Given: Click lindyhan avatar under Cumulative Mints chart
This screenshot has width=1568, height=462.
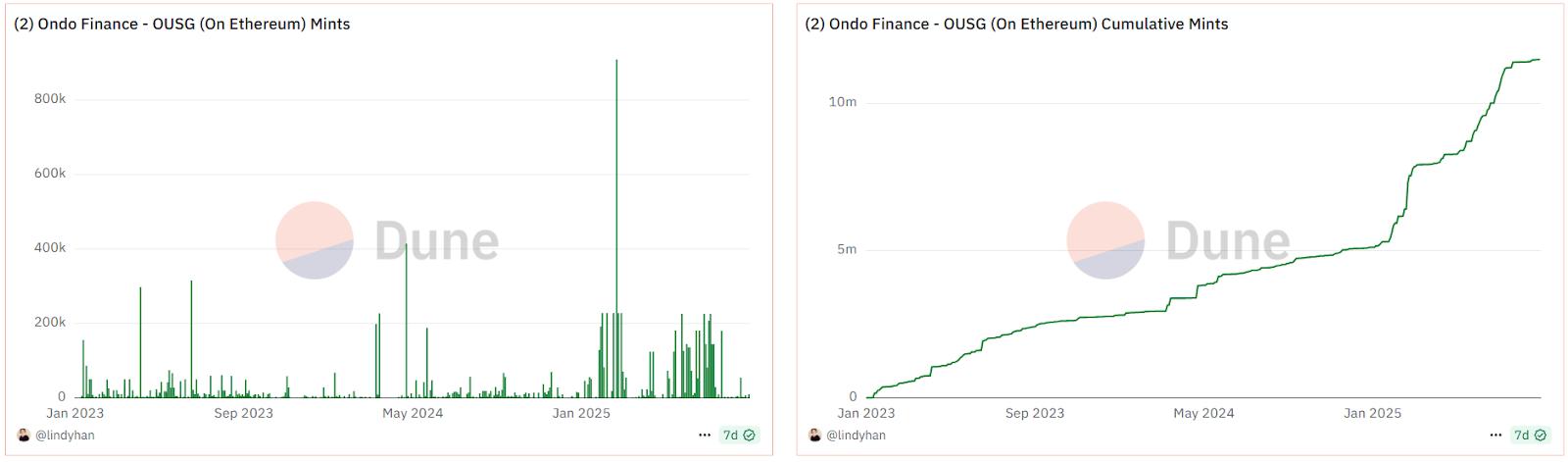Looking at the screenshot, I should 814,435.
